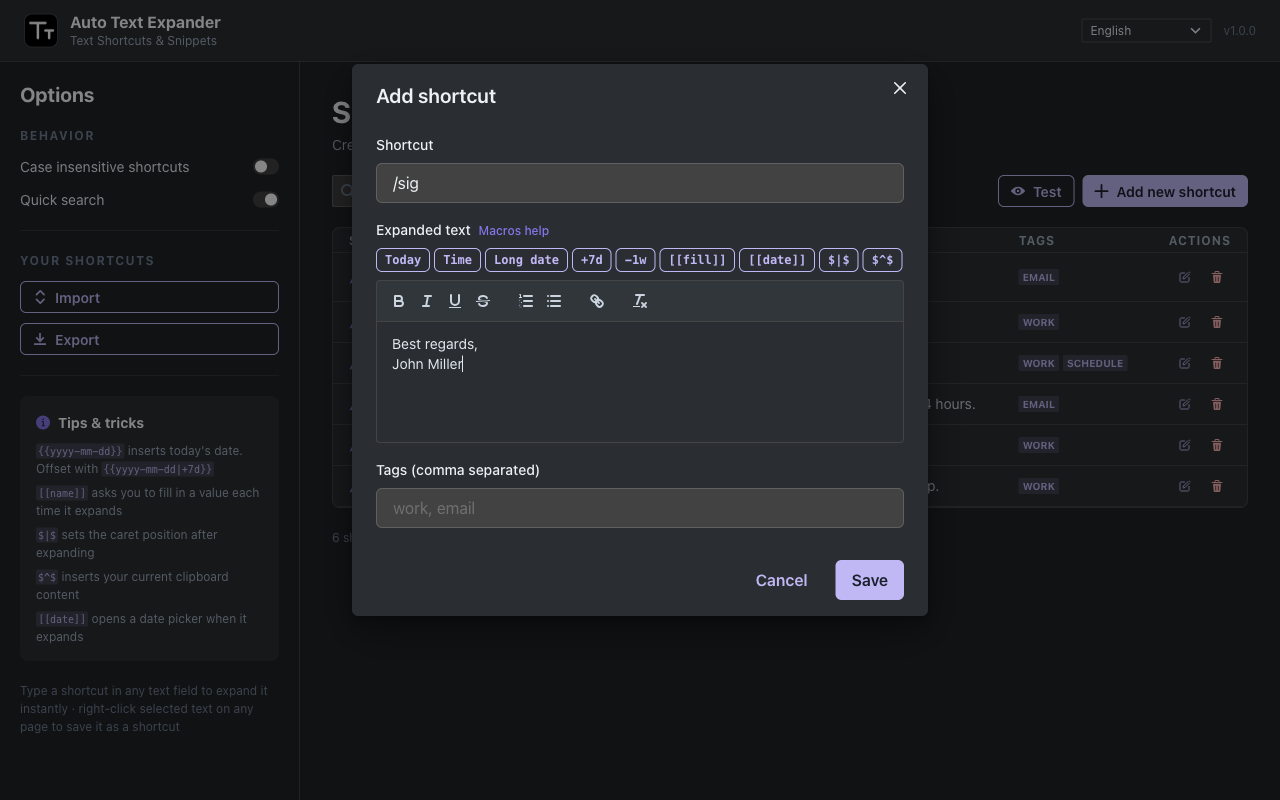
Task: Apply strikethrough formatting in the editor toolbar
Action: click(x=483, y=301)
